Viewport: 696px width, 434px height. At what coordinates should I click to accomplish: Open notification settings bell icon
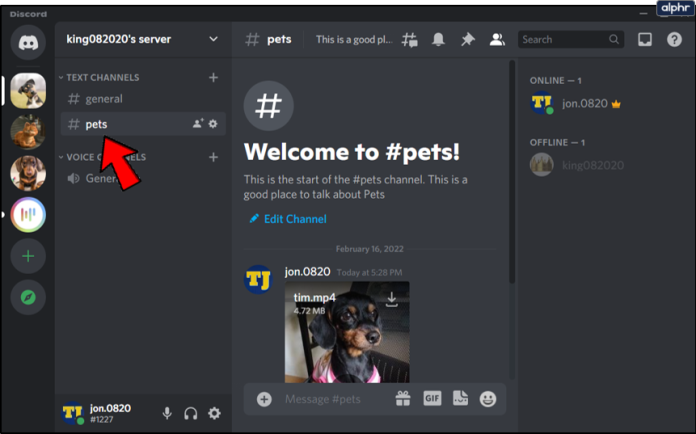click(x=438, y=39)
